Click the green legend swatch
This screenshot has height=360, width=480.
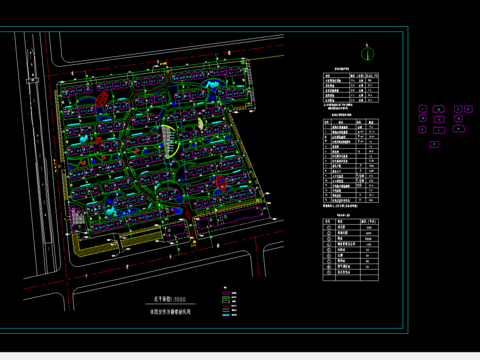pos(226,298)
